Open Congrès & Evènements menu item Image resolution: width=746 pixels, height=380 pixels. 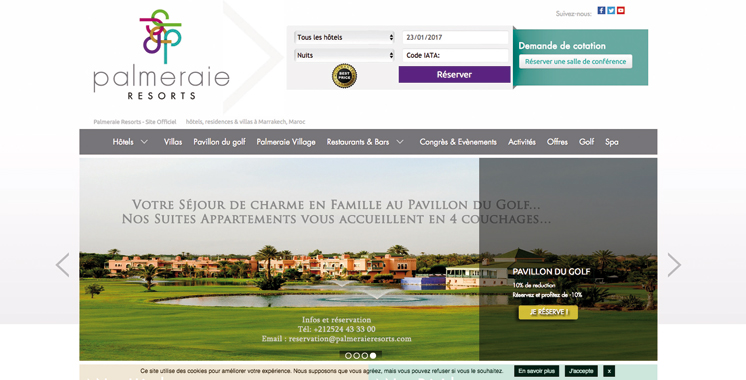(x=458, y=142)
